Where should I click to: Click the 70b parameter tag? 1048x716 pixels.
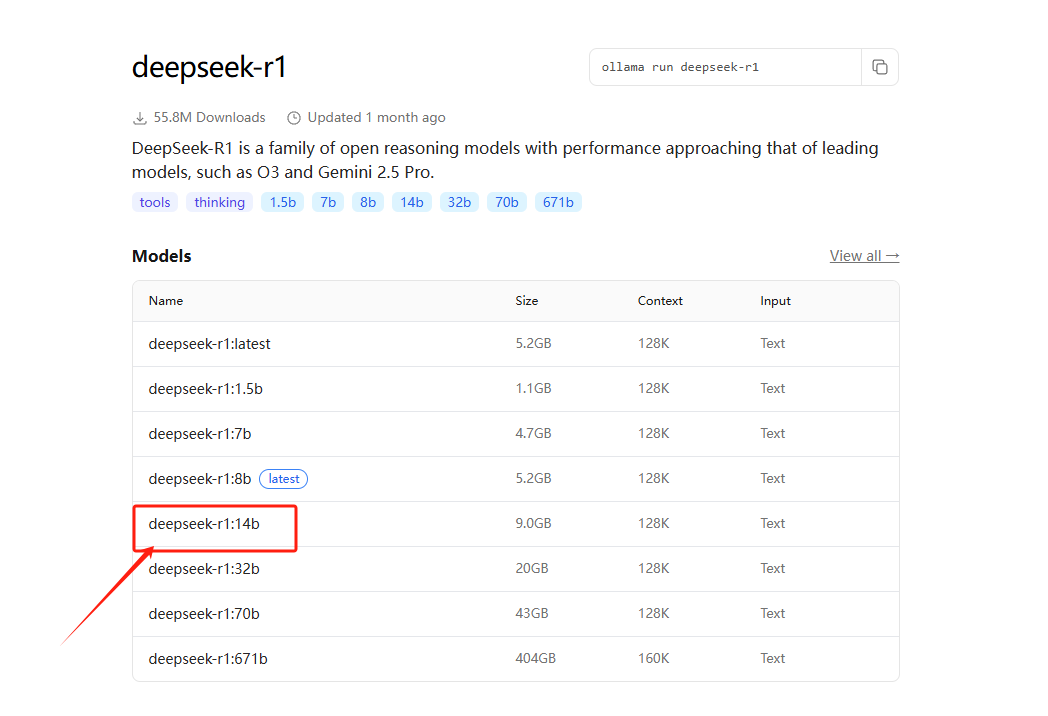[x=506, y=202]
